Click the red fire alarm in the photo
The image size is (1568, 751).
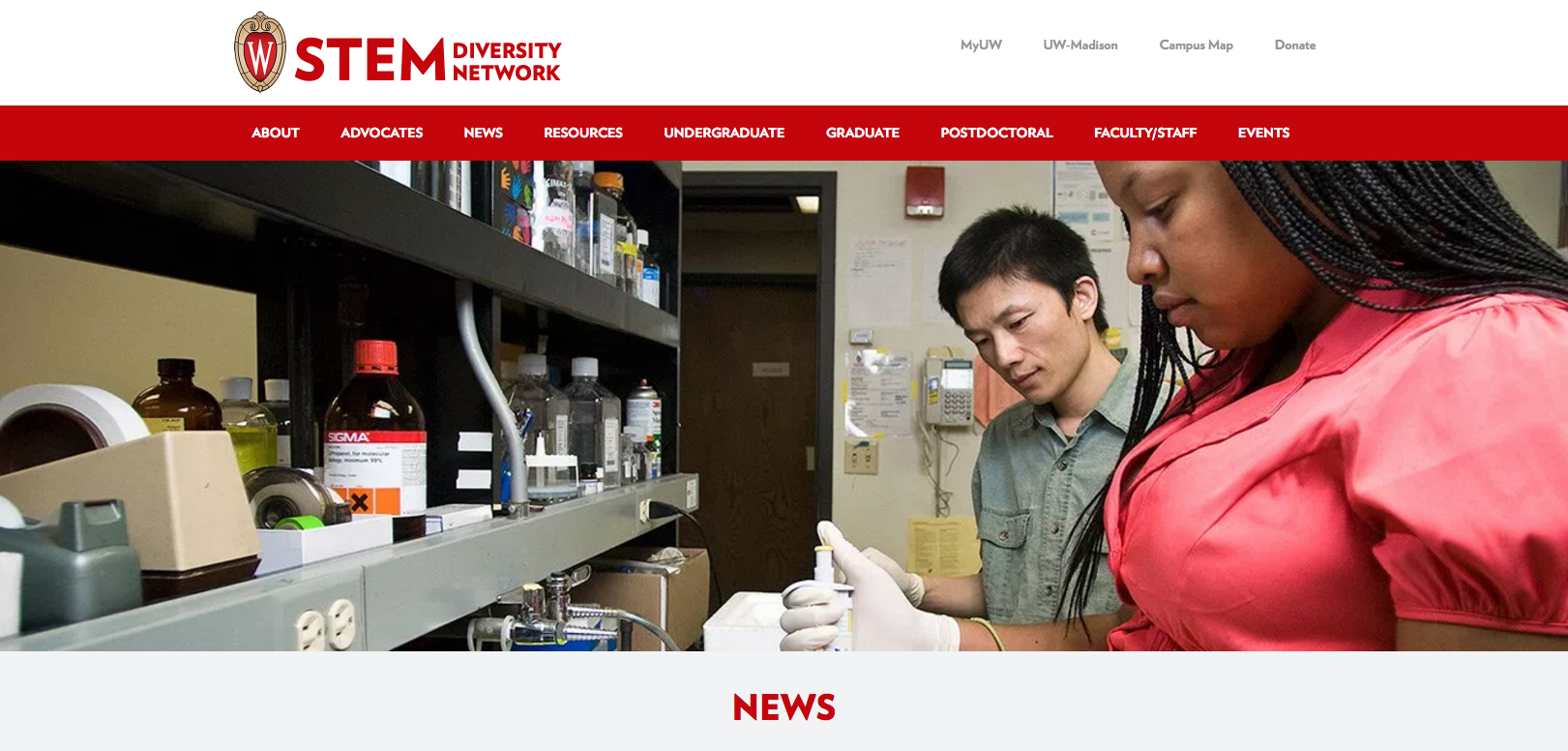(x=924, y=191)
